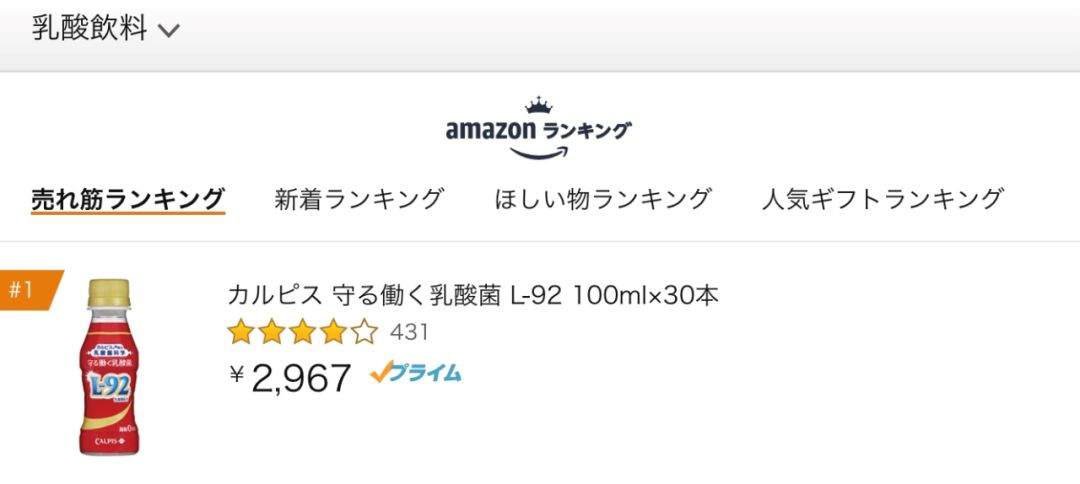This screenshot has width=1080, height=484.
Task: Open the Calpis L-92 bottle thumbnail
Action: tap(108, 368)
